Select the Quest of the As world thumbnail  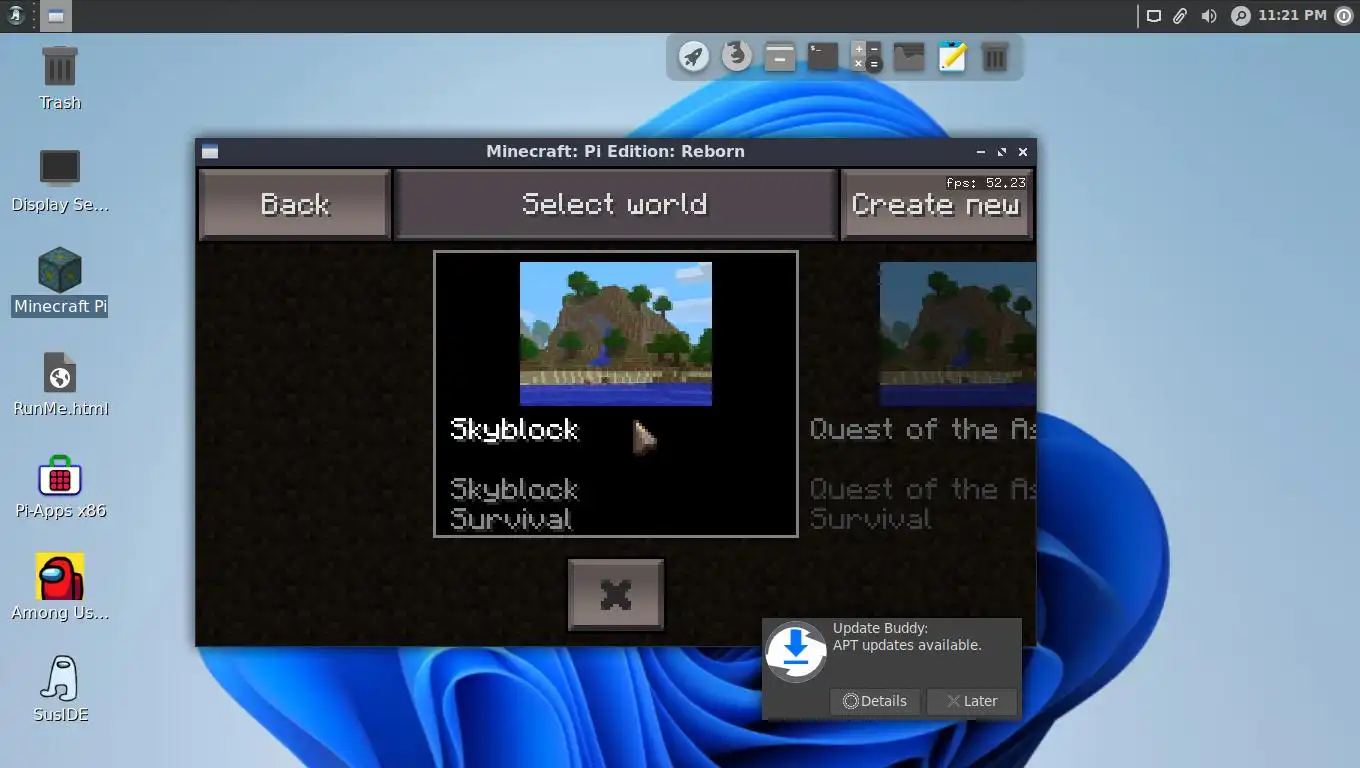click(957, 334)
